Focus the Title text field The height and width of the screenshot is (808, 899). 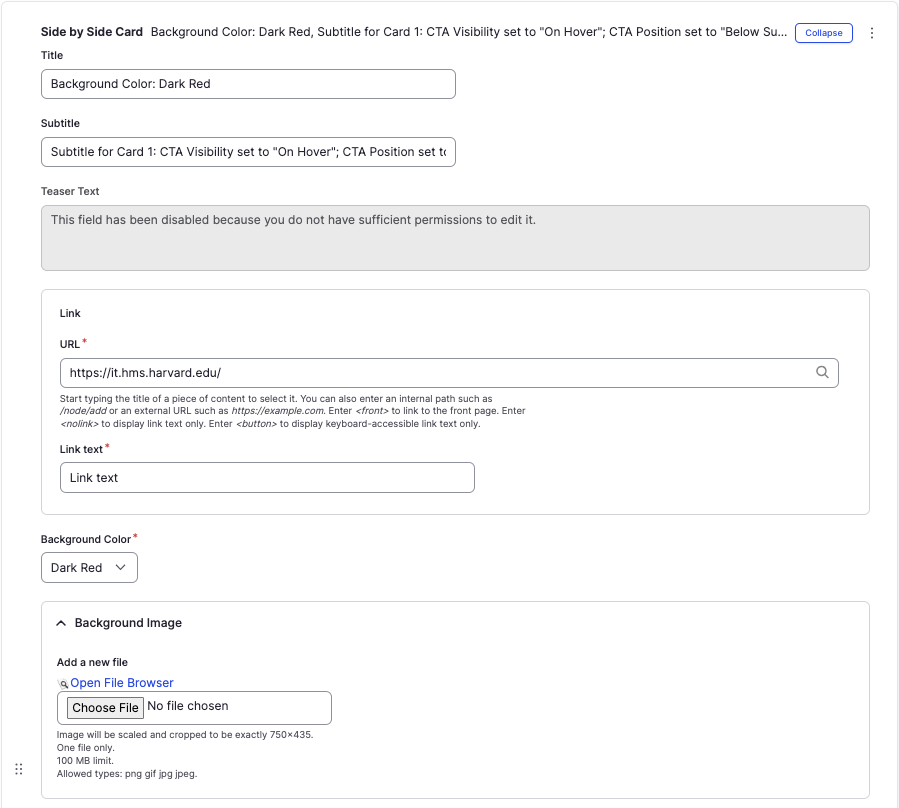[x=248, y=84]
